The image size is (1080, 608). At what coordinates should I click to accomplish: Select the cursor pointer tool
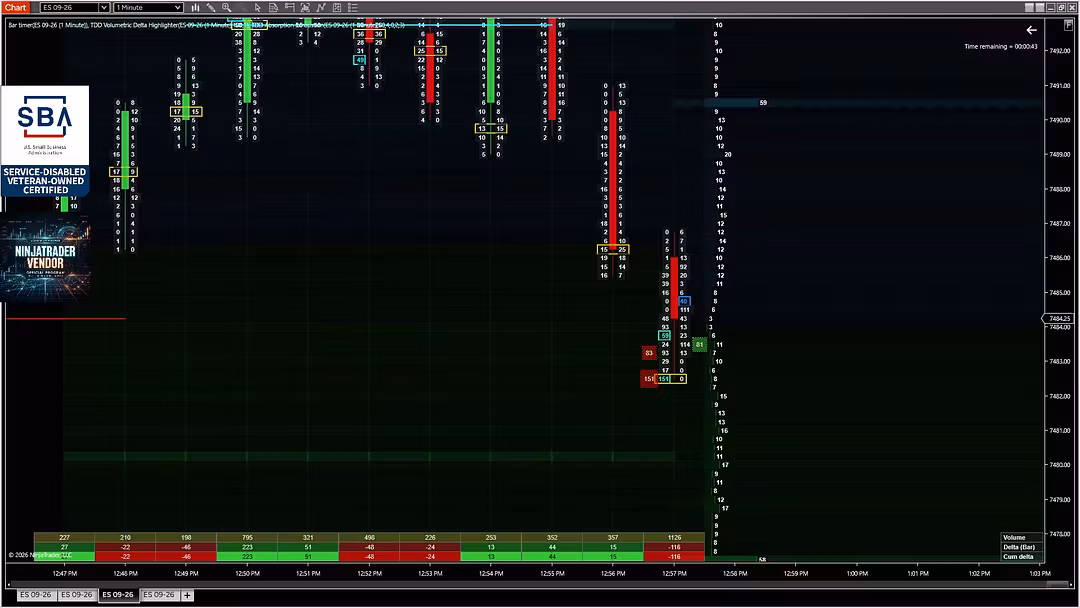pos(258,8)
